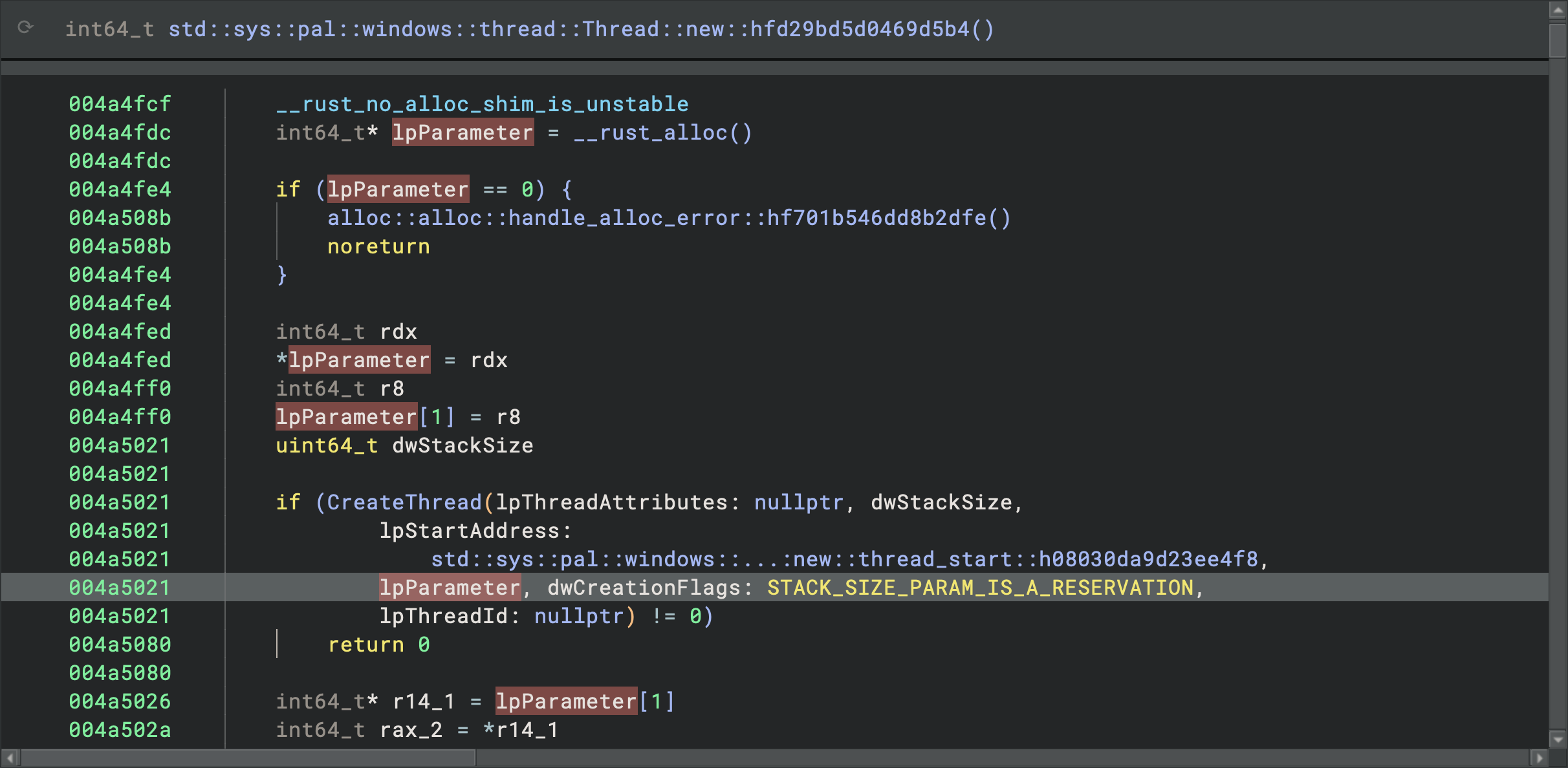1568x768 pixels.
Task: Click the horizontal scrollbar thumb
Action: coord(248,758)
